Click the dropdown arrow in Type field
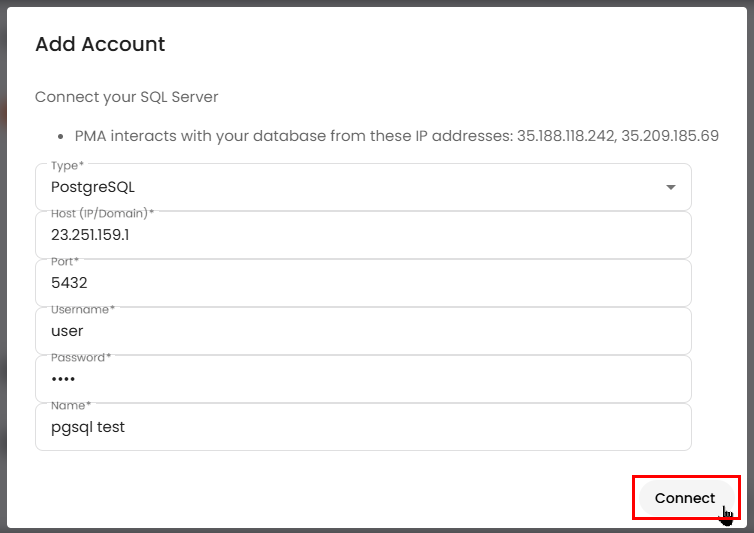The width and height of the screenshot is (754, 533). click(x=671, y=187)
